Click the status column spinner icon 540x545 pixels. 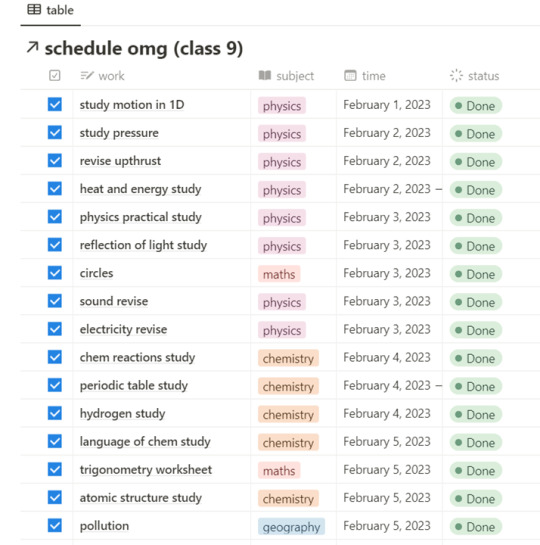tap(456, 75)
